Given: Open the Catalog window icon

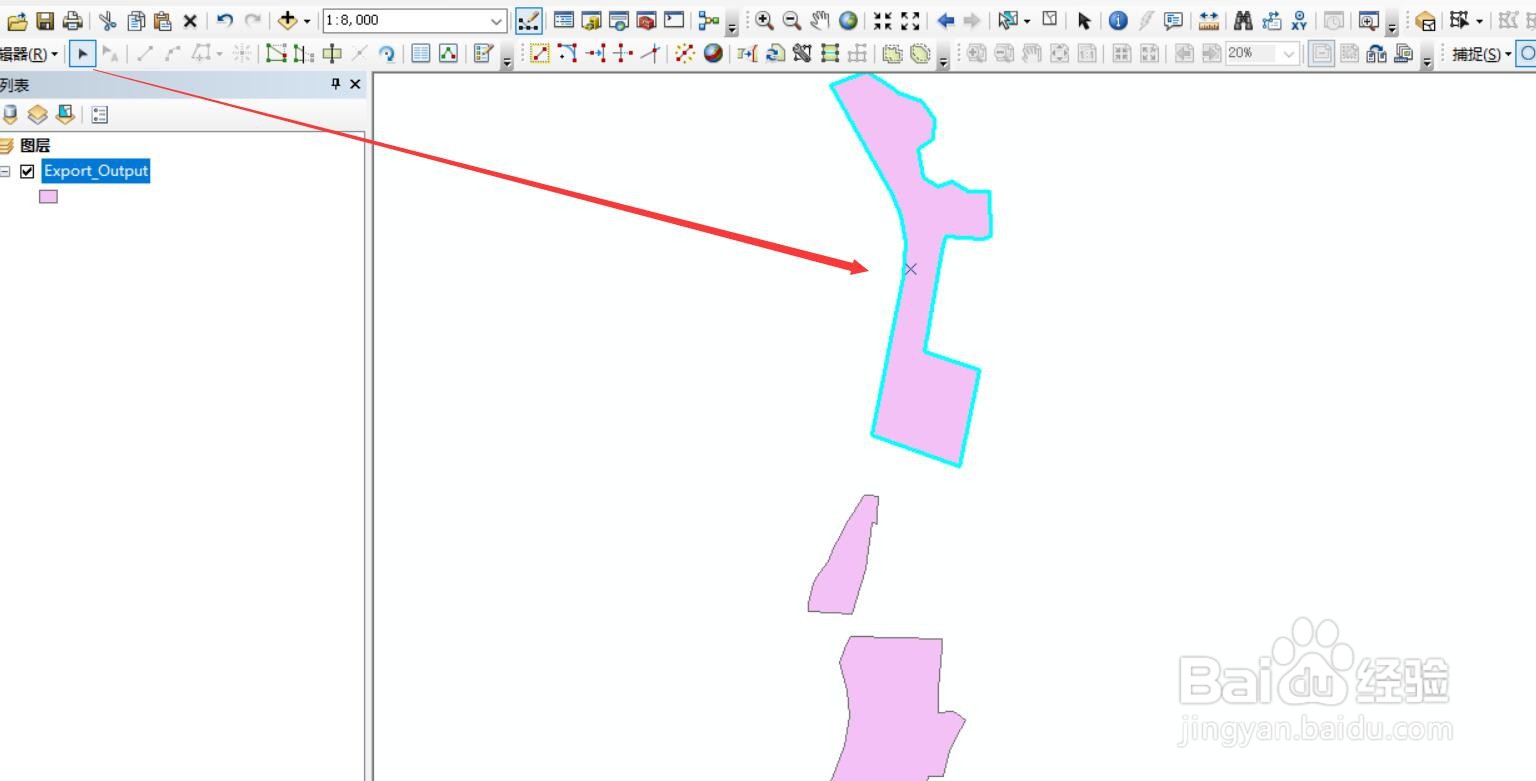Looking at the screenshot, I should [x=591, y=20].
